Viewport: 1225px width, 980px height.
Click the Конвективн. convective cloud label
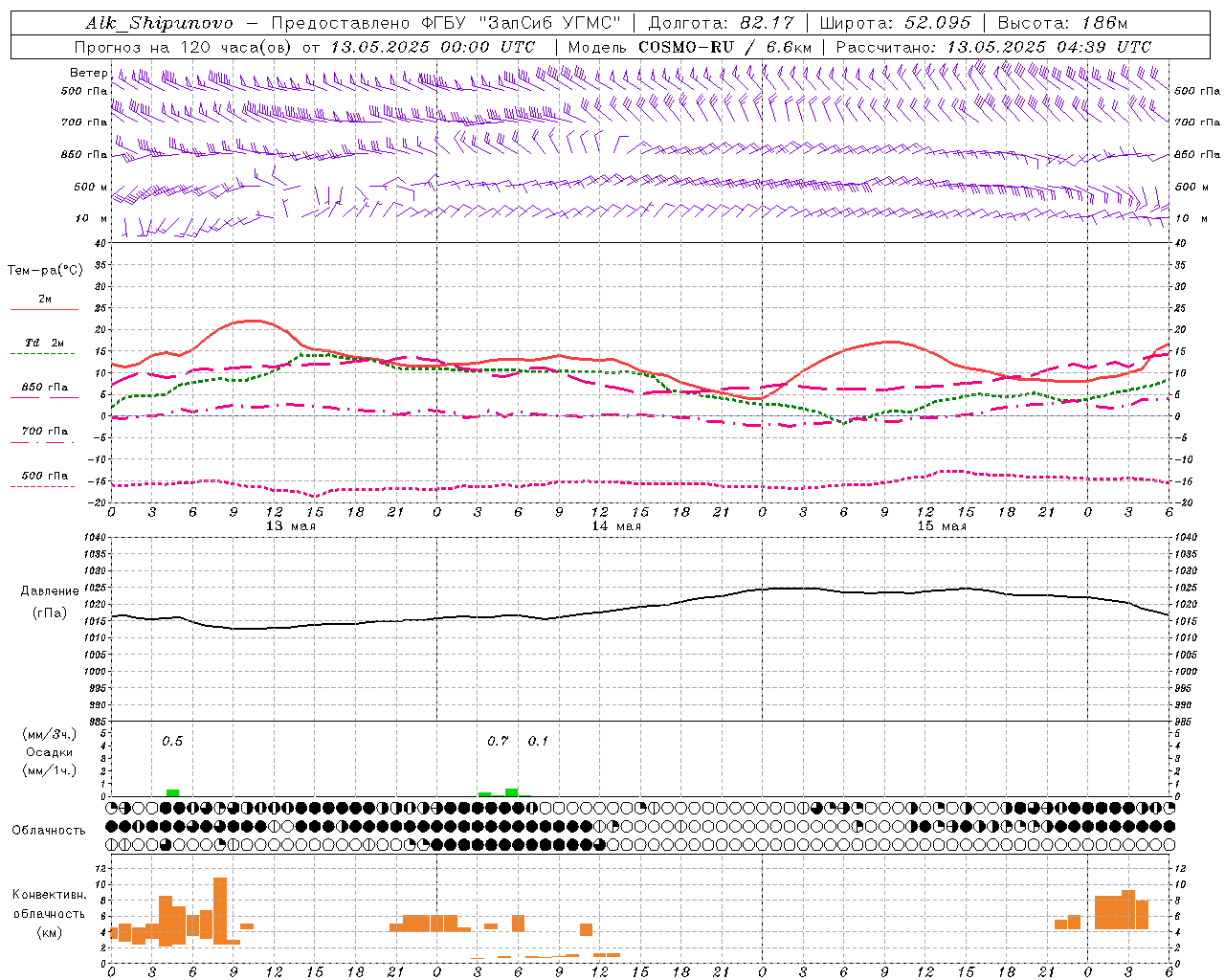pos(50,894)
